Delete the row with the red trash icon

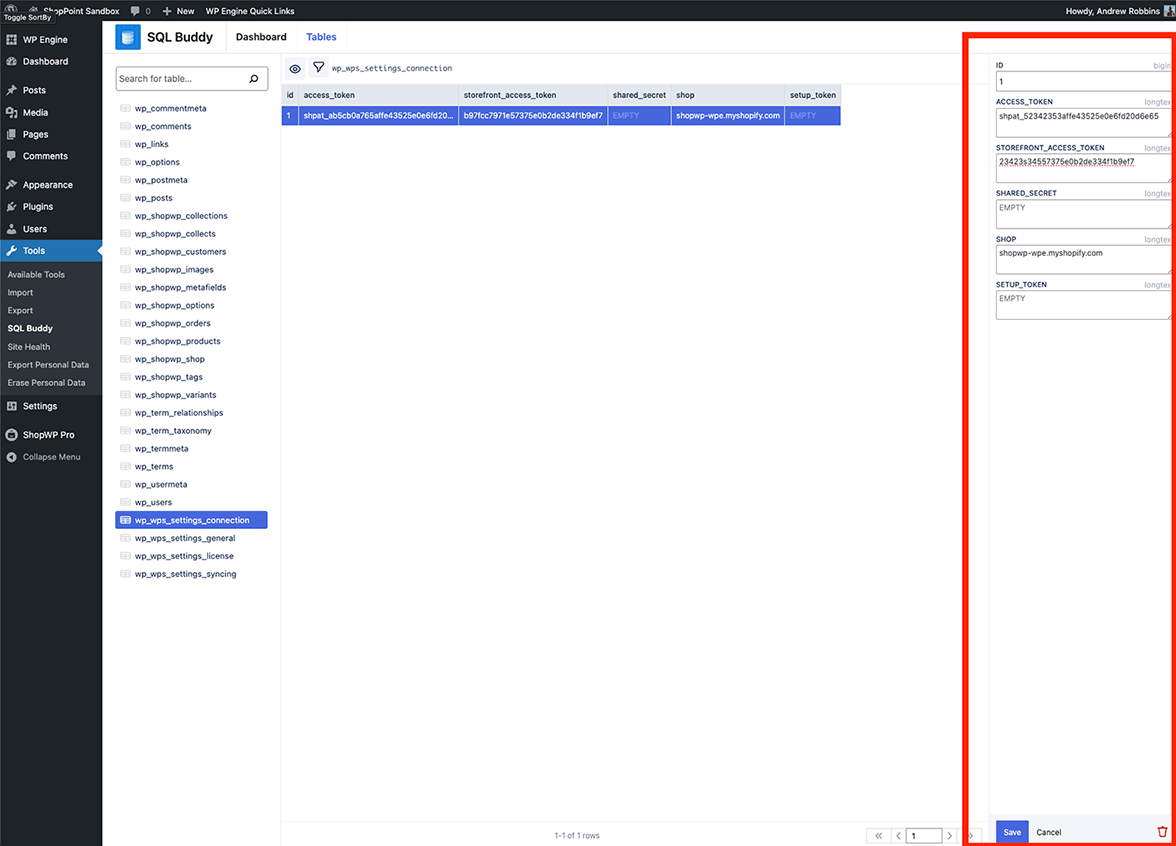pyautogui.click(x=1162, y=832)
